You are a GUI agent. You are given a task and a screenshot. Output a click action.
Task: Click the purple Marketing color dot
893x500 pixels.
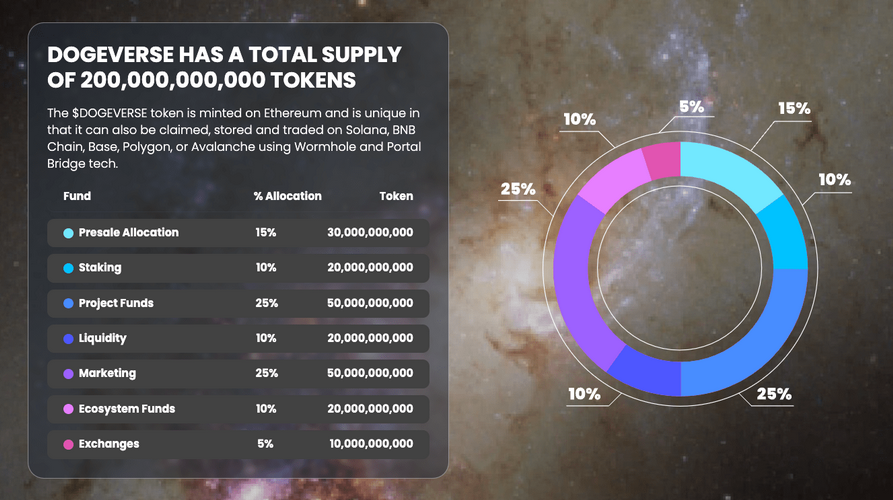click(68, 373)
